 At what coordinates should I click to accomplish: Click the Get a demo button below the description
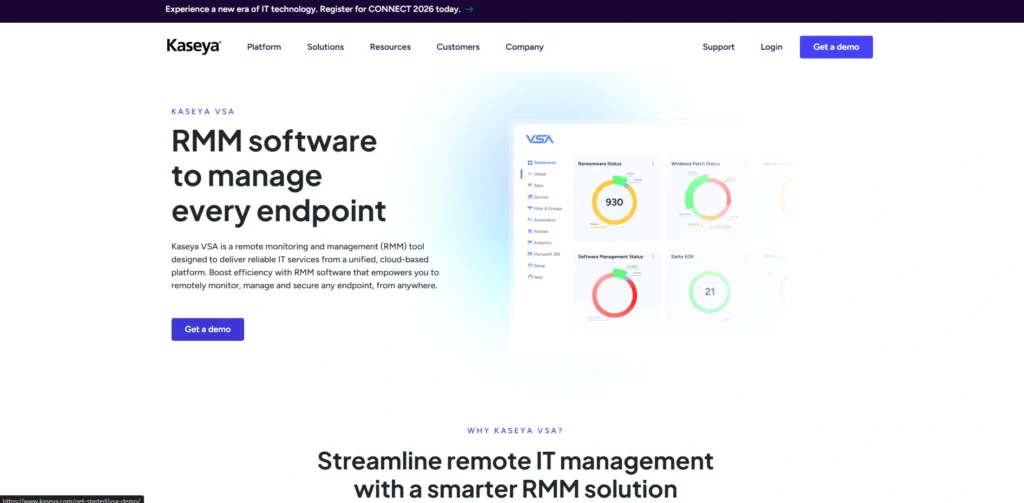coord(208,329)
